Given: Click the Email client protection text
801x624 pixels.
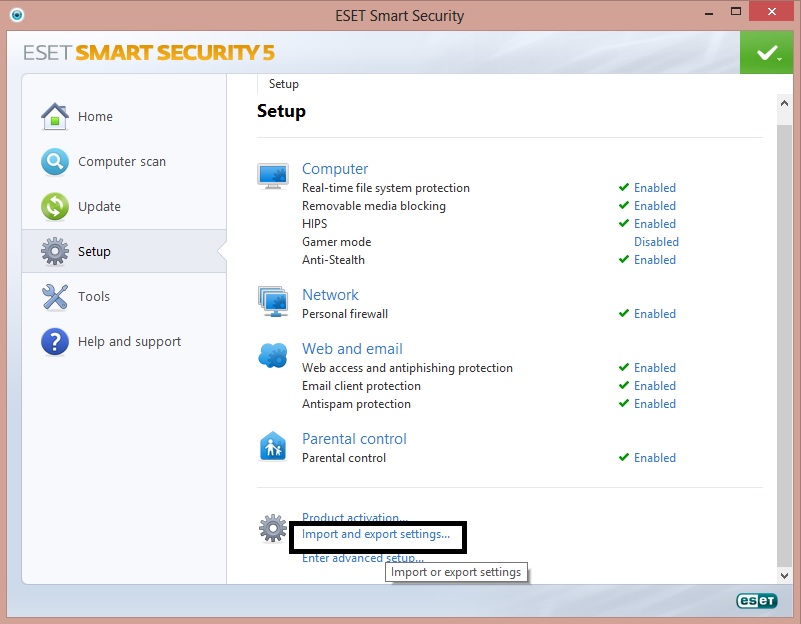Looking at the screenshot, I should click(x=361, y=386).
